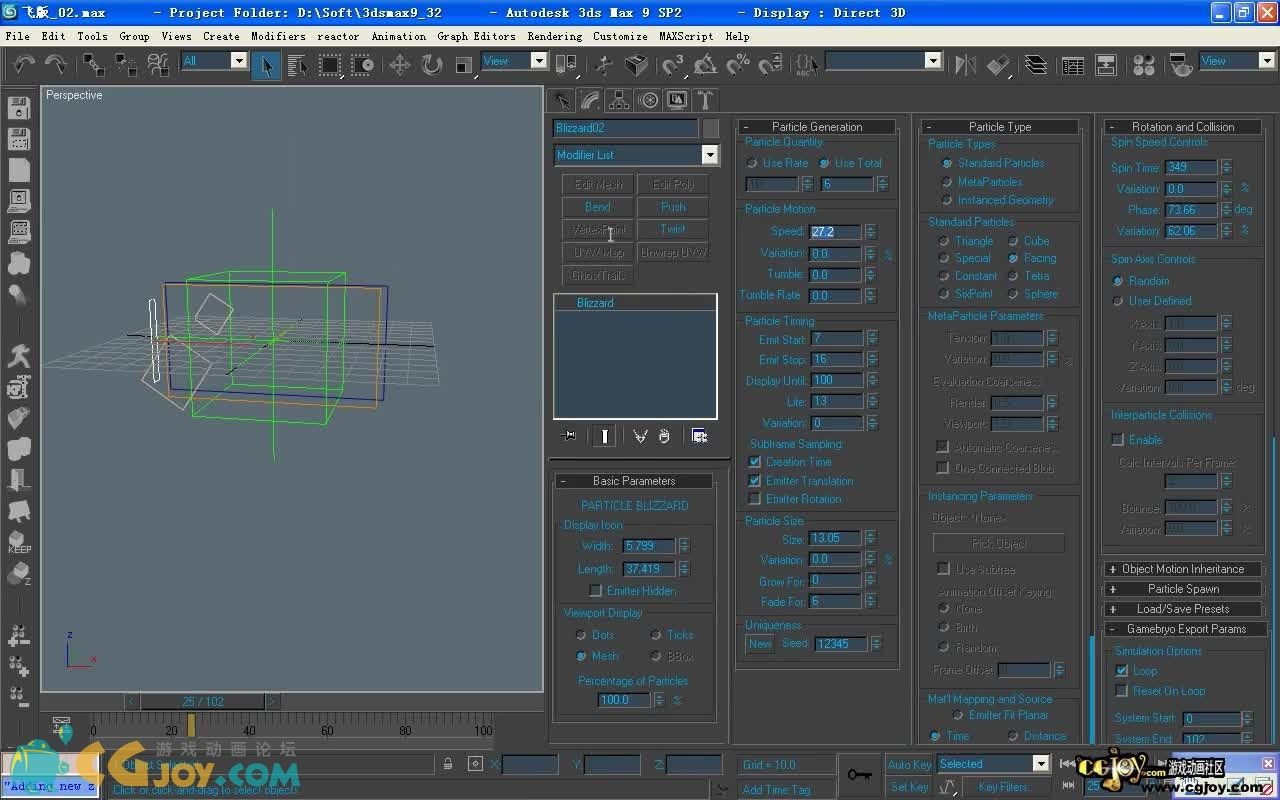The height and width of the screenshot is (800, 1280).
Task: Open the Graph Editors menu
Action: pos(476,36)
